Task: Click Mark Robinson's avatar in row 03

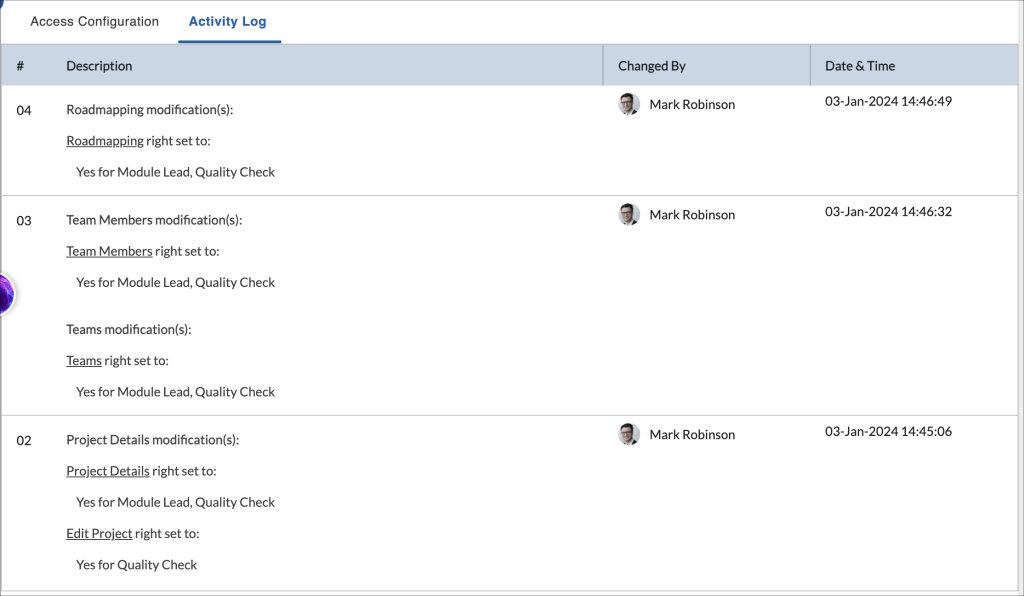Action: (628, 214)
